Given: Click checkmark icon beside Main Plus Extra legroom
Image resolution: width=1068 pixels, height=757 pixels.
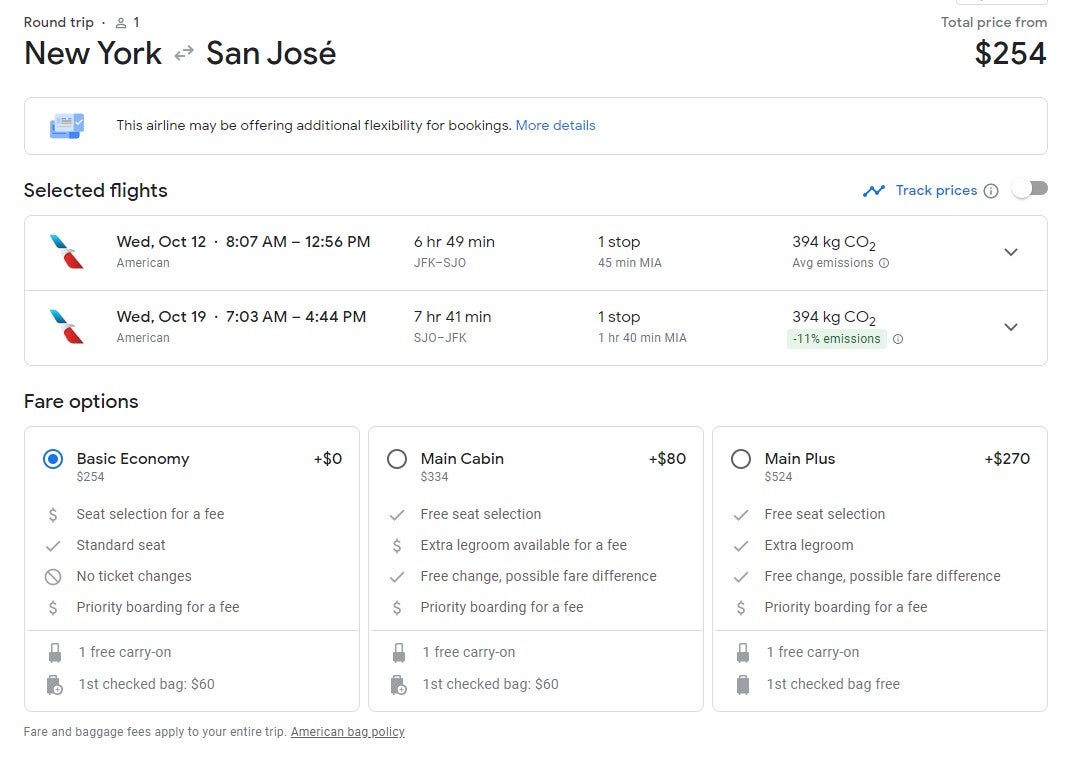Looking at the screenshot, I should pos(741,546).
